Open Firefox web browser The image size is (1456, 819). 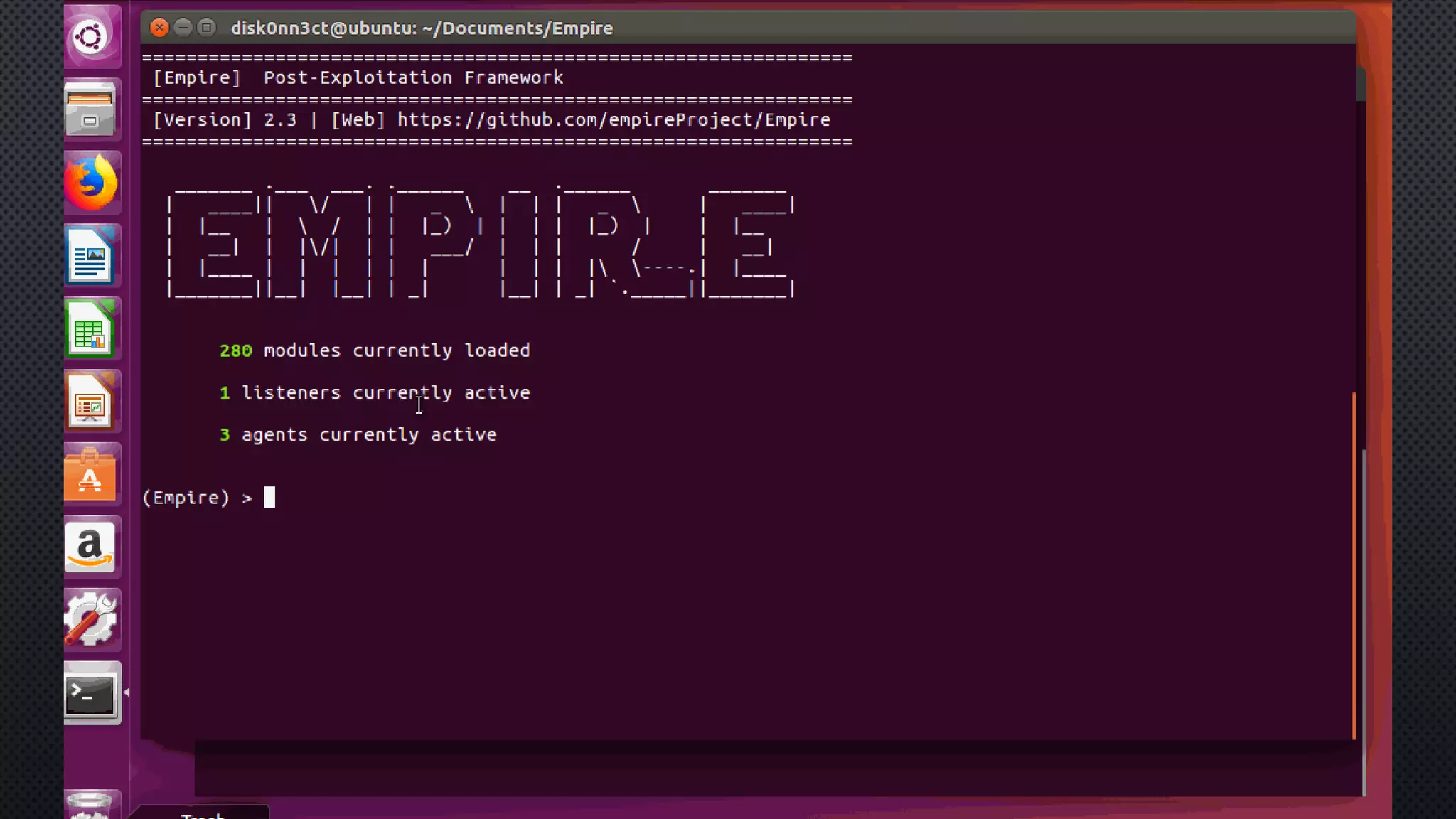[90, 183]
